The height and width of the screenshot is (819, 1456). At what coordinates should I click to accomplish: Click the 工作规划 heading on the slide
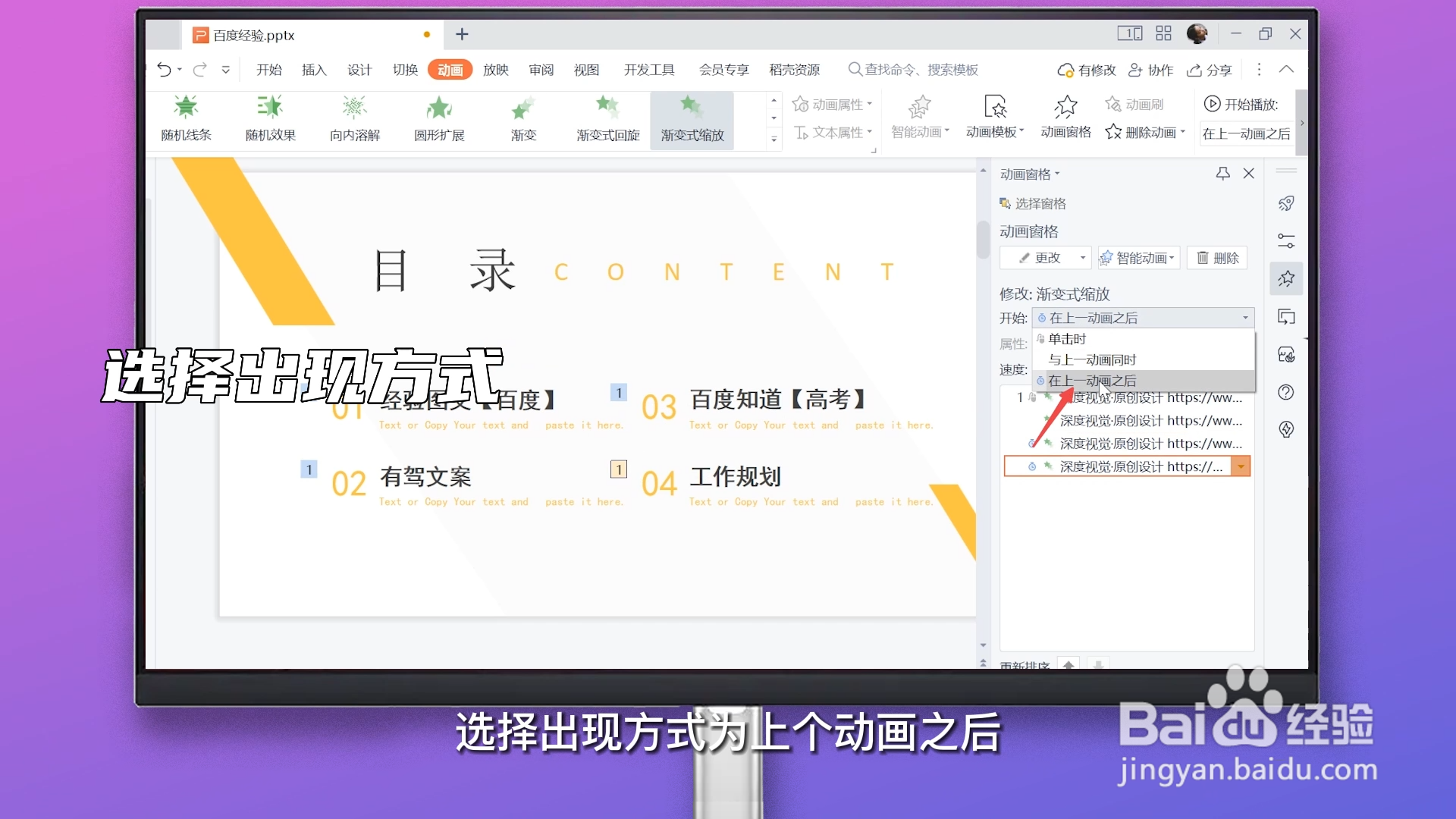coord(735,476)
